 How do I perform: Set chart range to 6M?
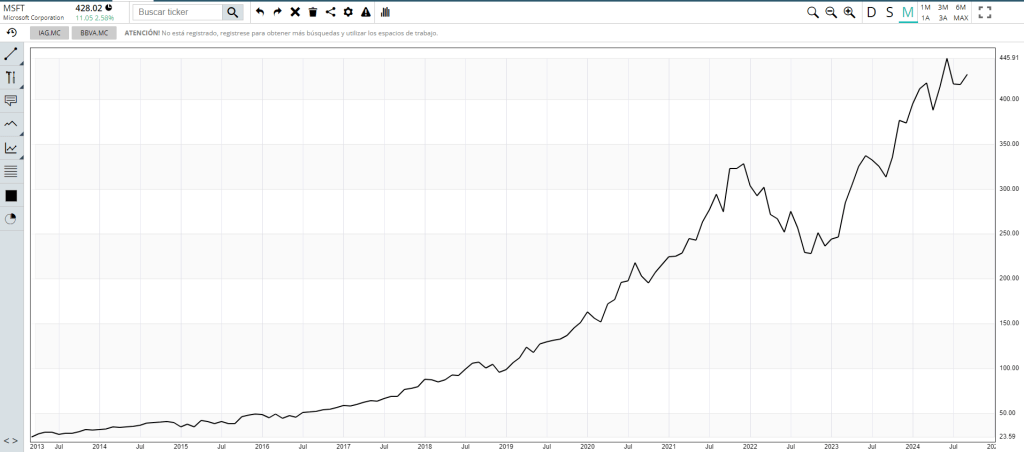(x=960, y=7)
